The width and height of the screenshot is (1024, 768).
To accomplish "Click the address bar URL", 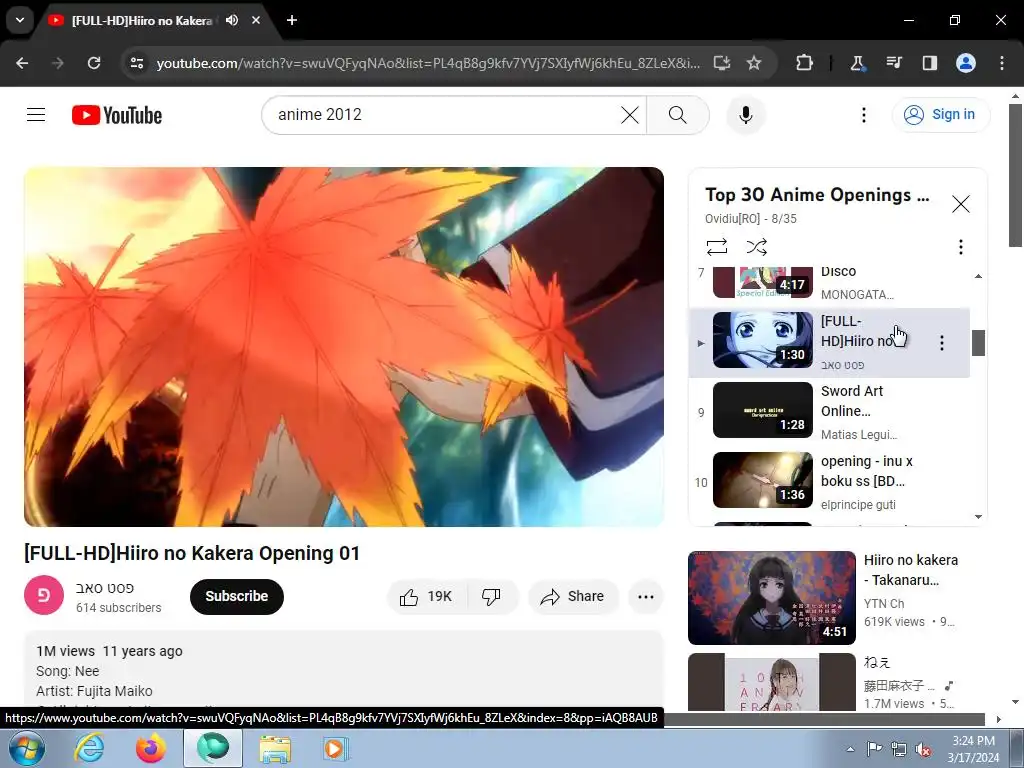I will [428, 63].
